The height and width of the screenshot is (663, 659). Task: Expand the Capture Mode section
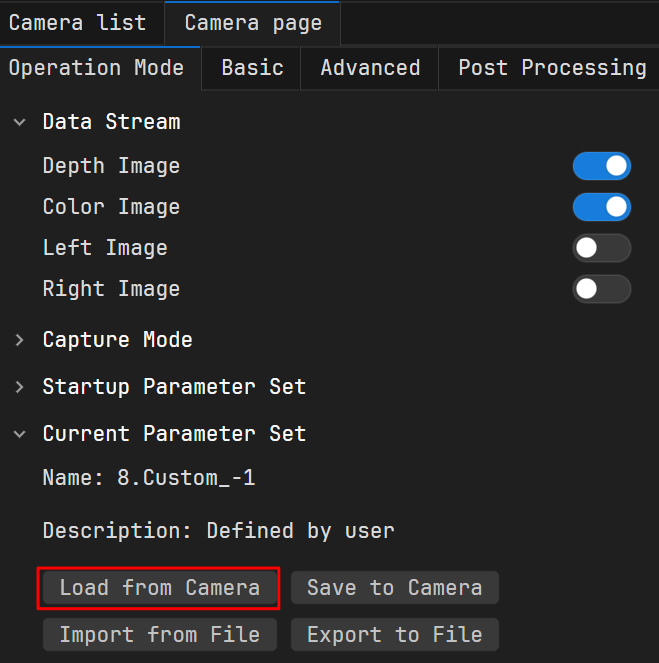point(20,340)
